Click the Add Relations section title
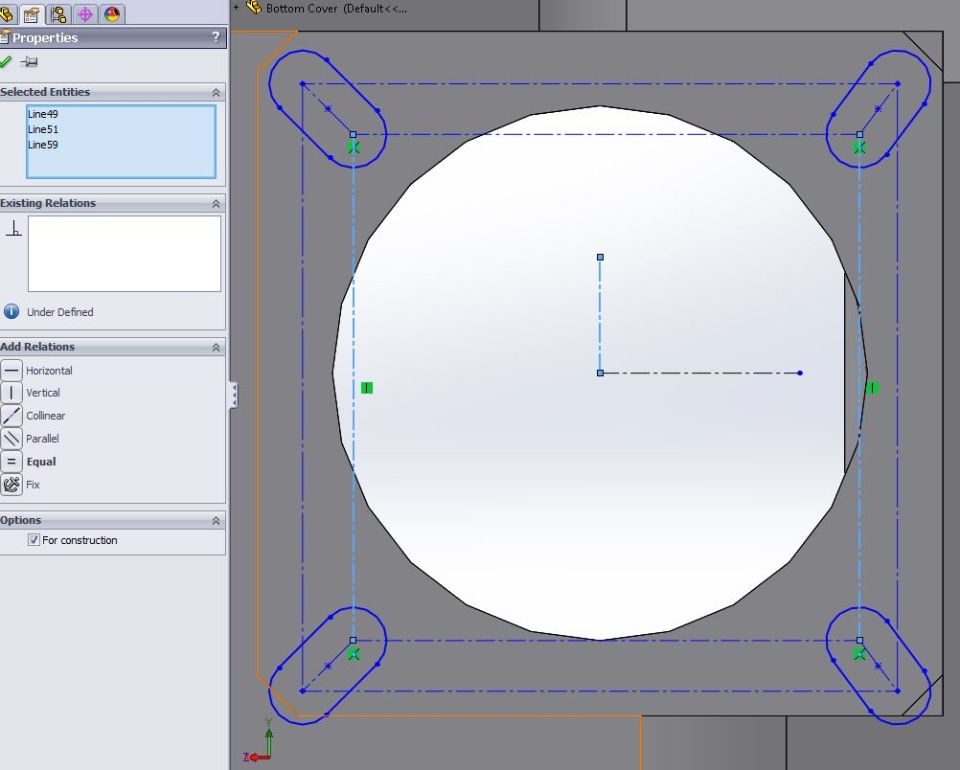960x770 pixels. pos(37,346)
